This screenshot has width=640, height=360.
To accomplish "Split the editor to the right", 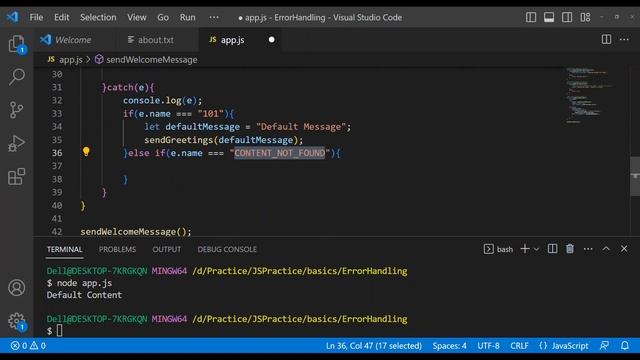I will 606,39.
